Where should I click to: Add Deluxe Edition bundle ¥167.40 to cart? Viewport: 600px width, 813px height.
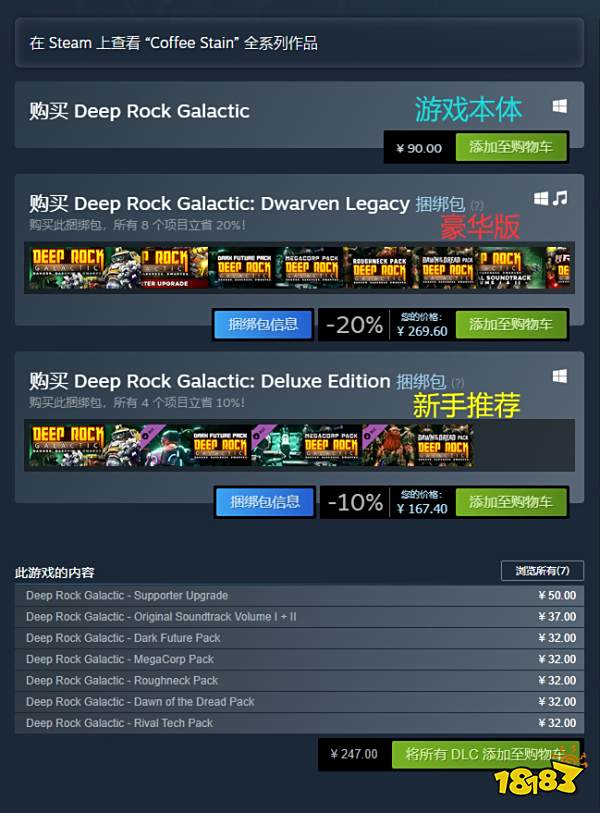[x=511, y=502]
